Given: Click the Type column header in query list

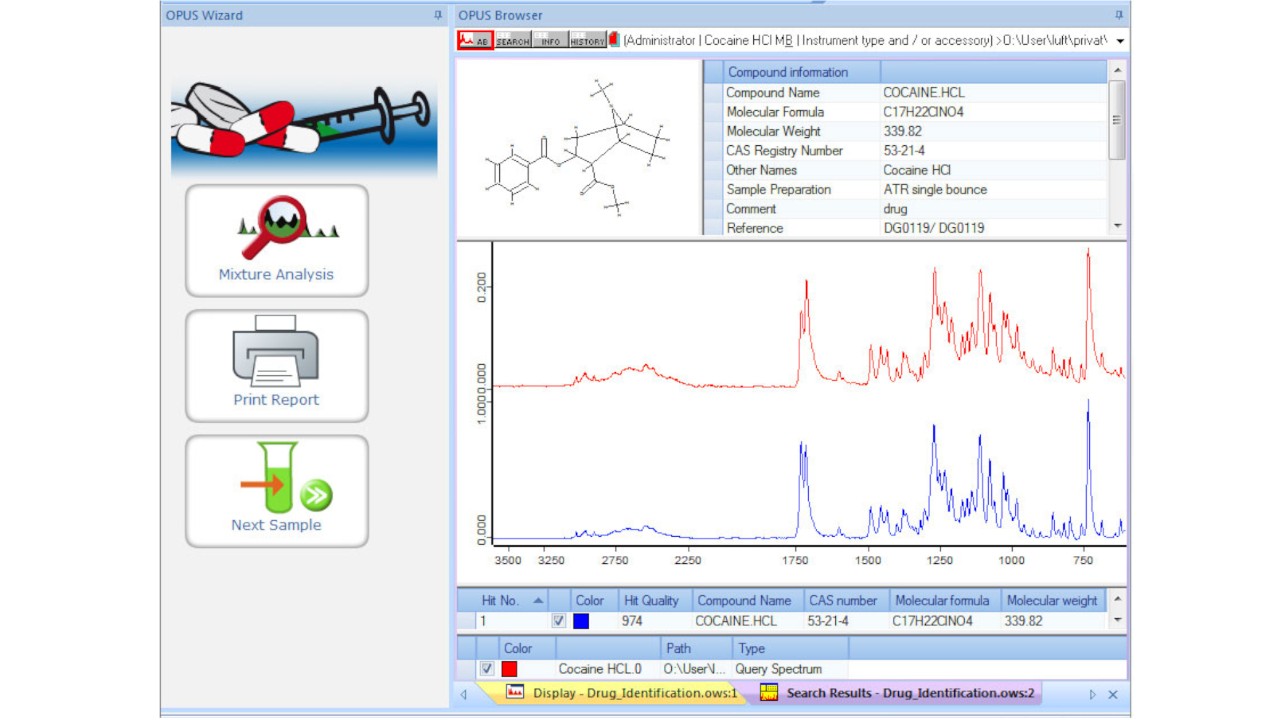Looking at the screenshot, I should pos(790,648).
